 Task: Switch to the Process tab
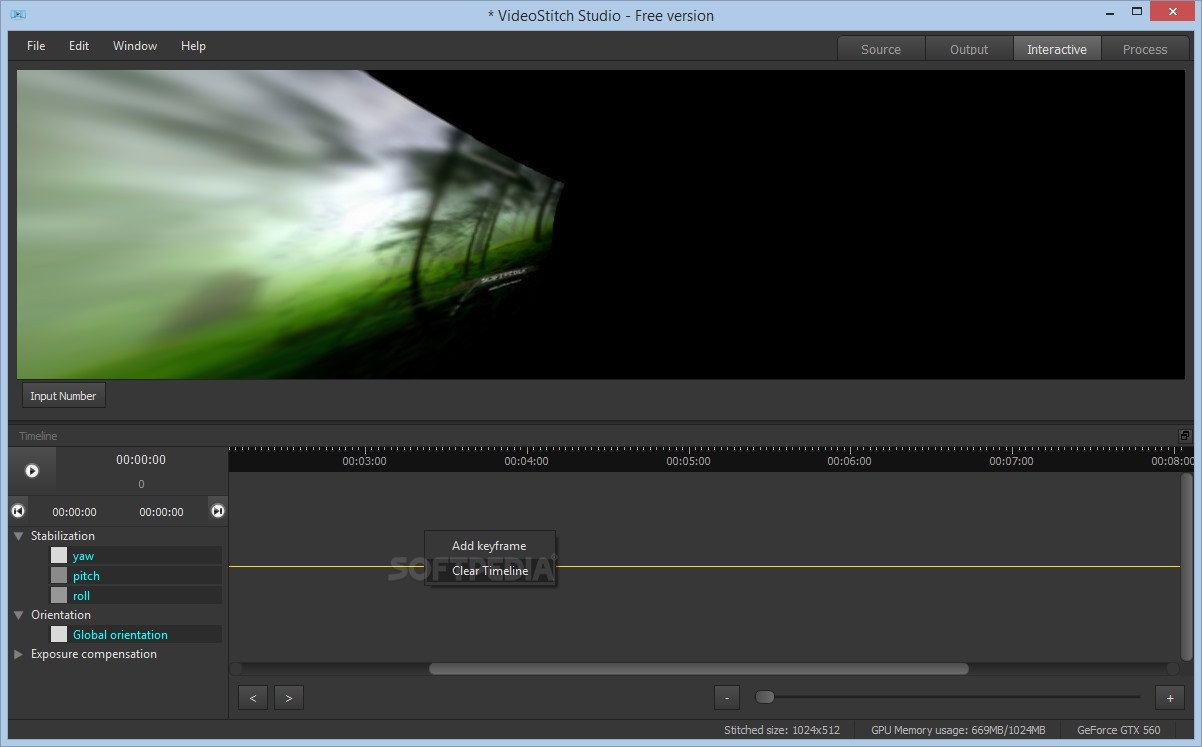1145,49
